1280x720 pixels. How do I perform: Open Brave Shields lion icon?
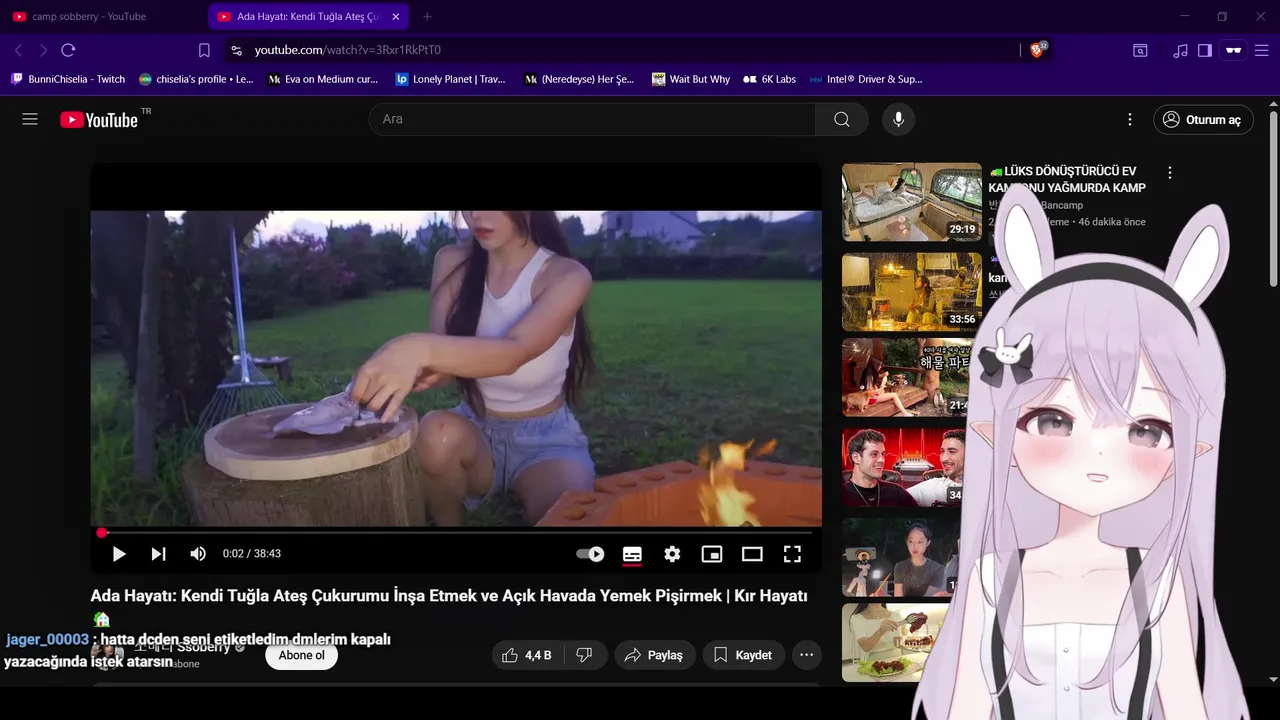click(x=1038, y=50)
